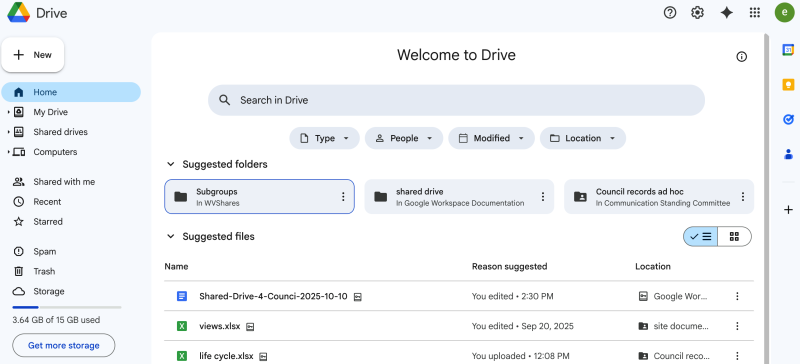The image size is (800, 364).
Task: Open file Shared-Drive-4-Counci-2025-10-10
Action: tap(273, 296)
